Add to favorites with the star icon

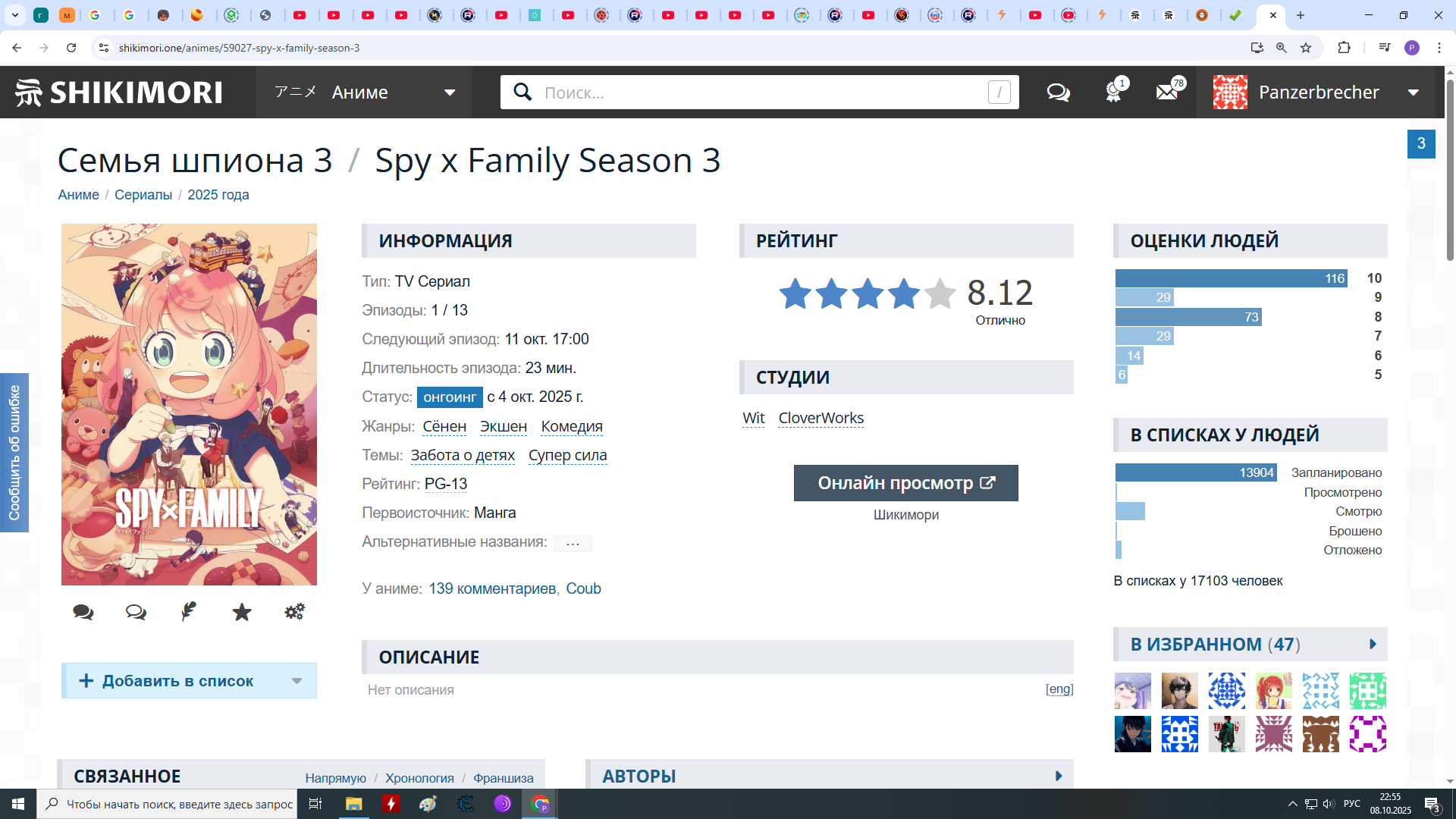coord(242,612)
